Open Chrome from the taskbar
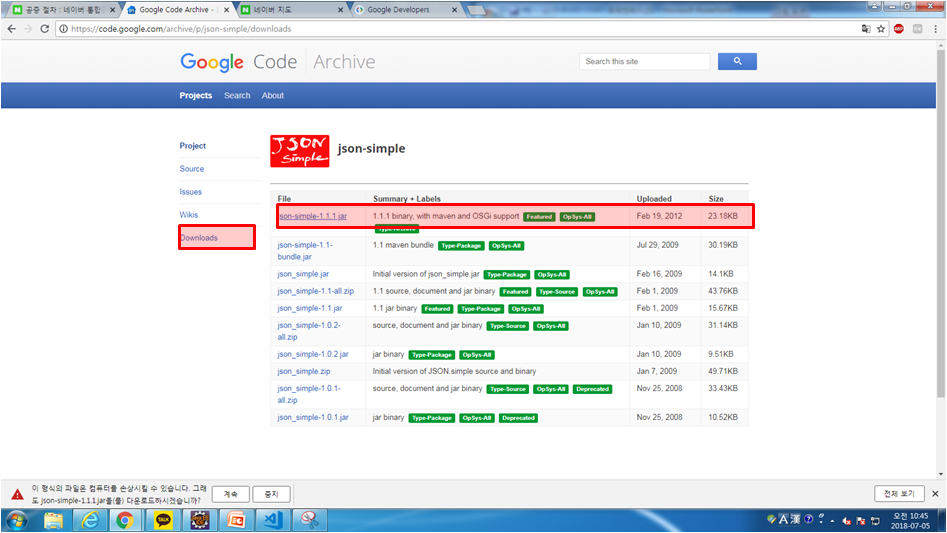The width and height of the screenshot is (947, 533). pyautogui.click(x=126, y=520)
